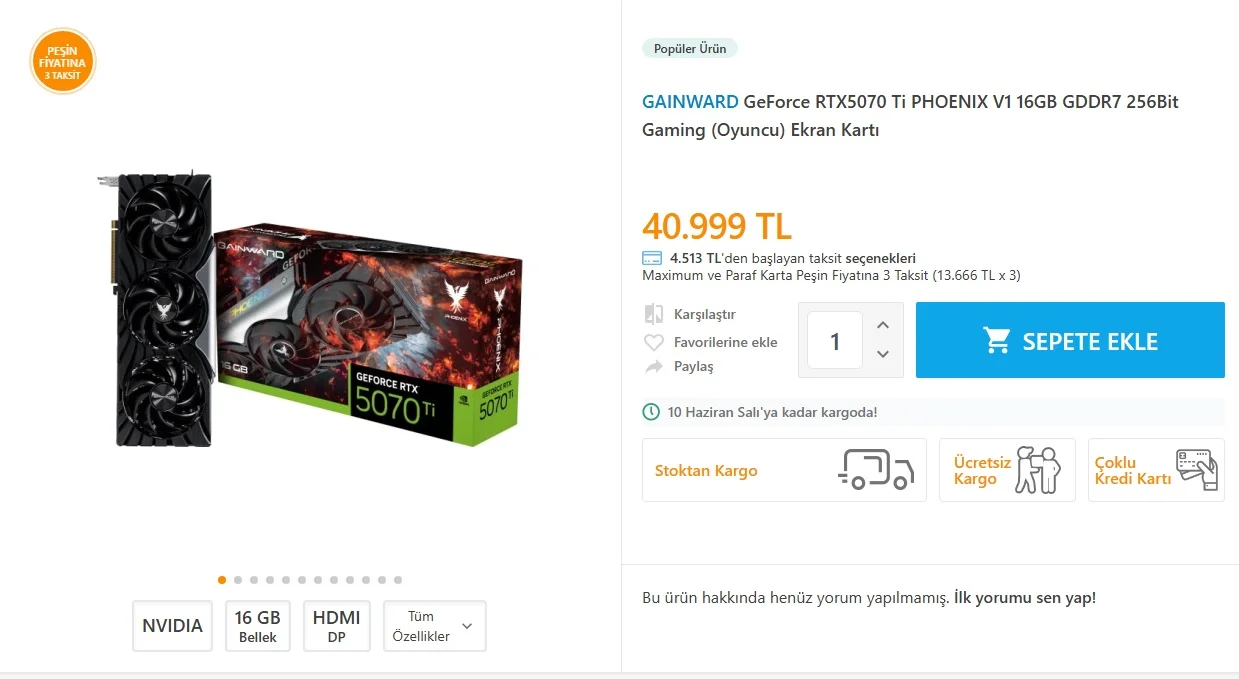Screen dimensions: 1239x679
Task: Click the delivery truck icon
Action: (875, 470)
